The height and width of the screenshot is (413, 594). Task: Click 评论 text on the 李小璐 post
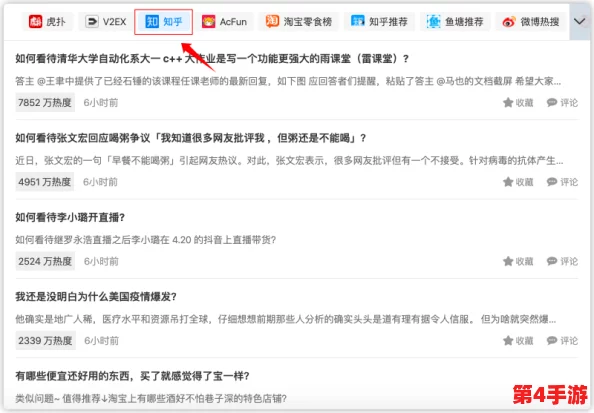pyautogui.click(x=569, y=261)
